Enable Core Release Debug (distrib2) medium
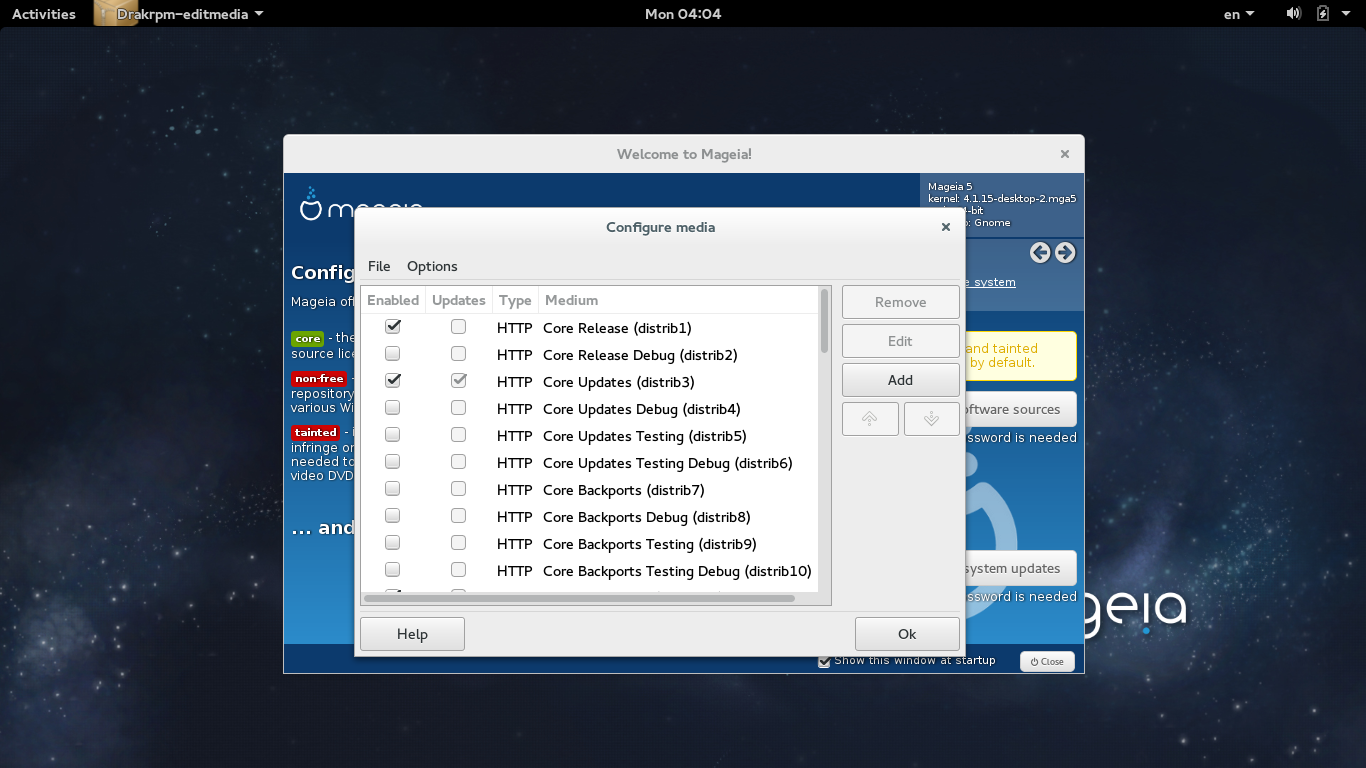This screenshot has height=768, width=1366. coord(393,354)
